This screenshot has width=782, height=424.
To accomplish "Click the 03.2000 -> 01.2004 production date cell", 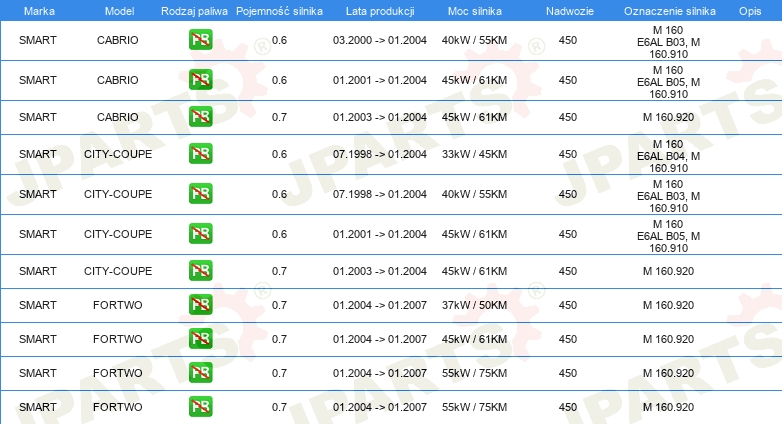I will pos(380,40).
